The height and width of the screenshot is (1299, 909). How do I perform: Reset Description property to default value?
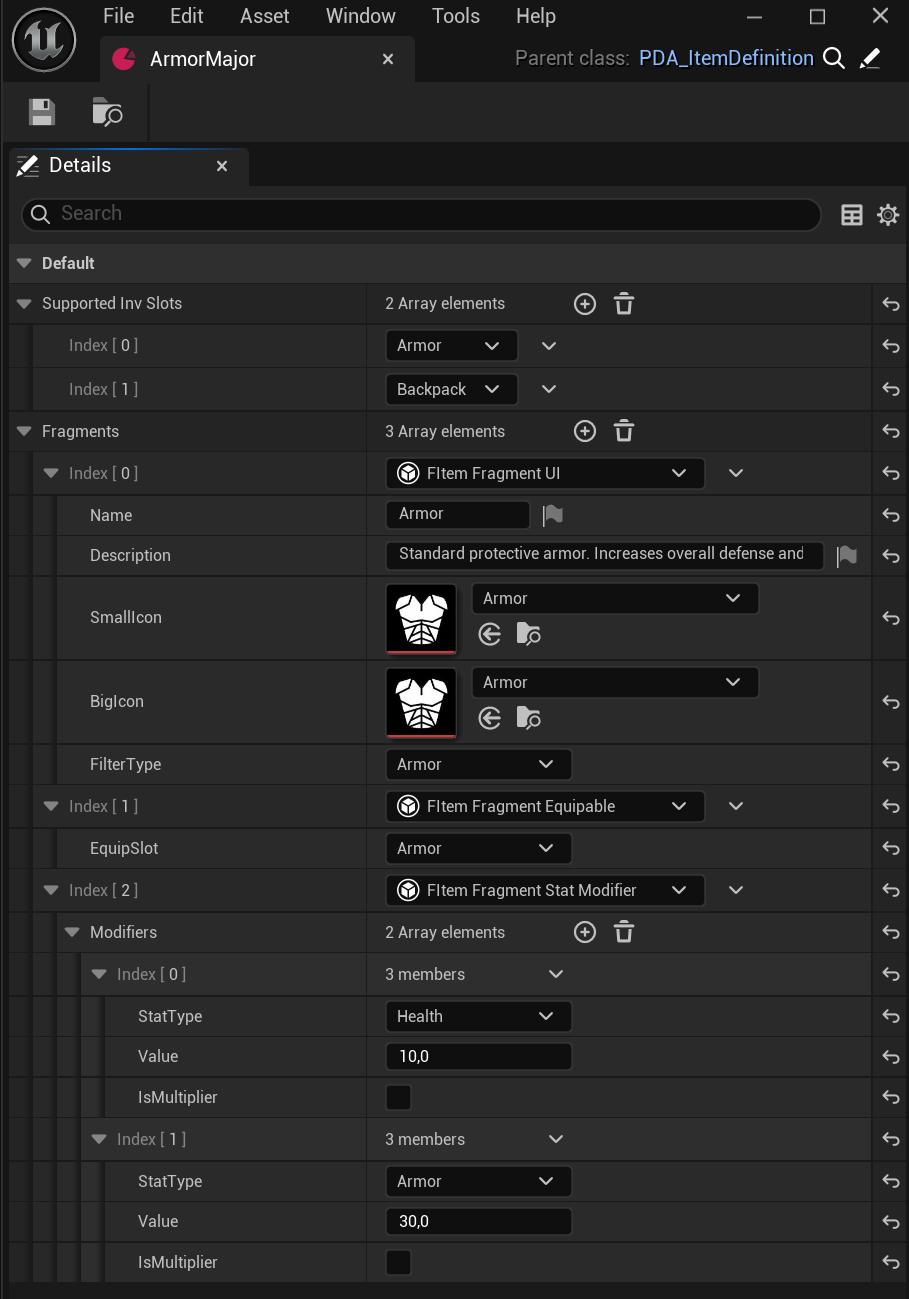890,557
